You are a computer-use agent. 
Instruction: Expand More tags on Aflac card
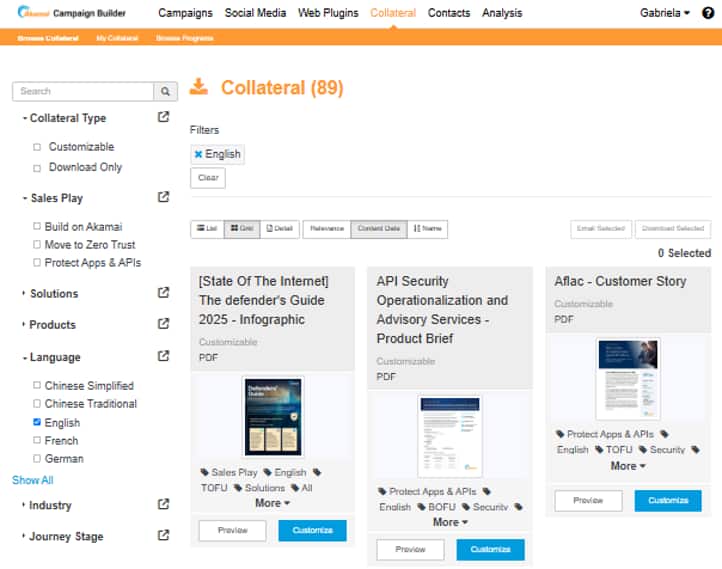628,466
